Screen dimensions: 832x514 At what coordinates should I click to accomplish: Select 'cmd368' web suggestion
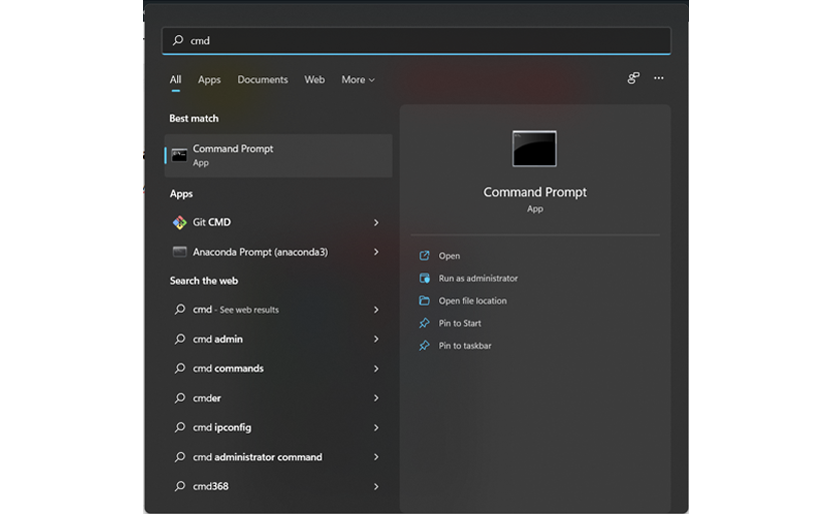pyautogui.click(x=279, y=486)
